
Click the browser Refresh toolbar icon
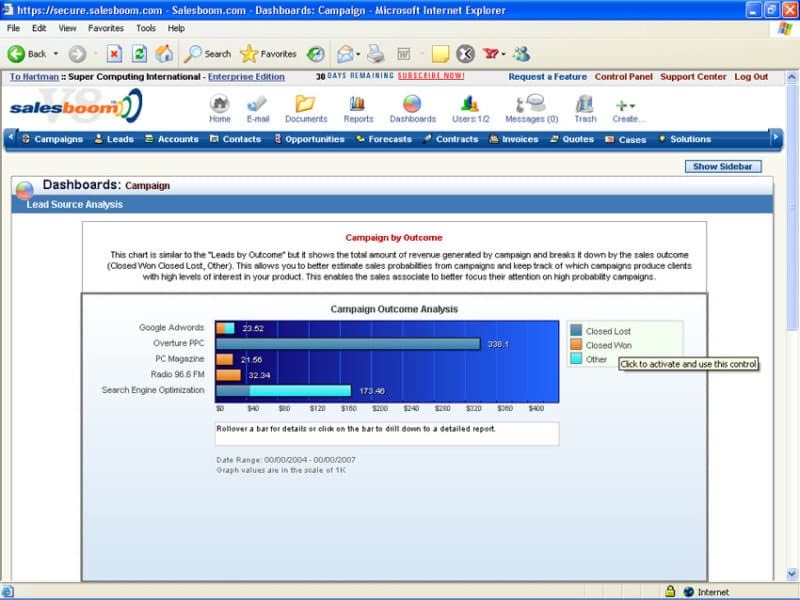tap(139, 54)
